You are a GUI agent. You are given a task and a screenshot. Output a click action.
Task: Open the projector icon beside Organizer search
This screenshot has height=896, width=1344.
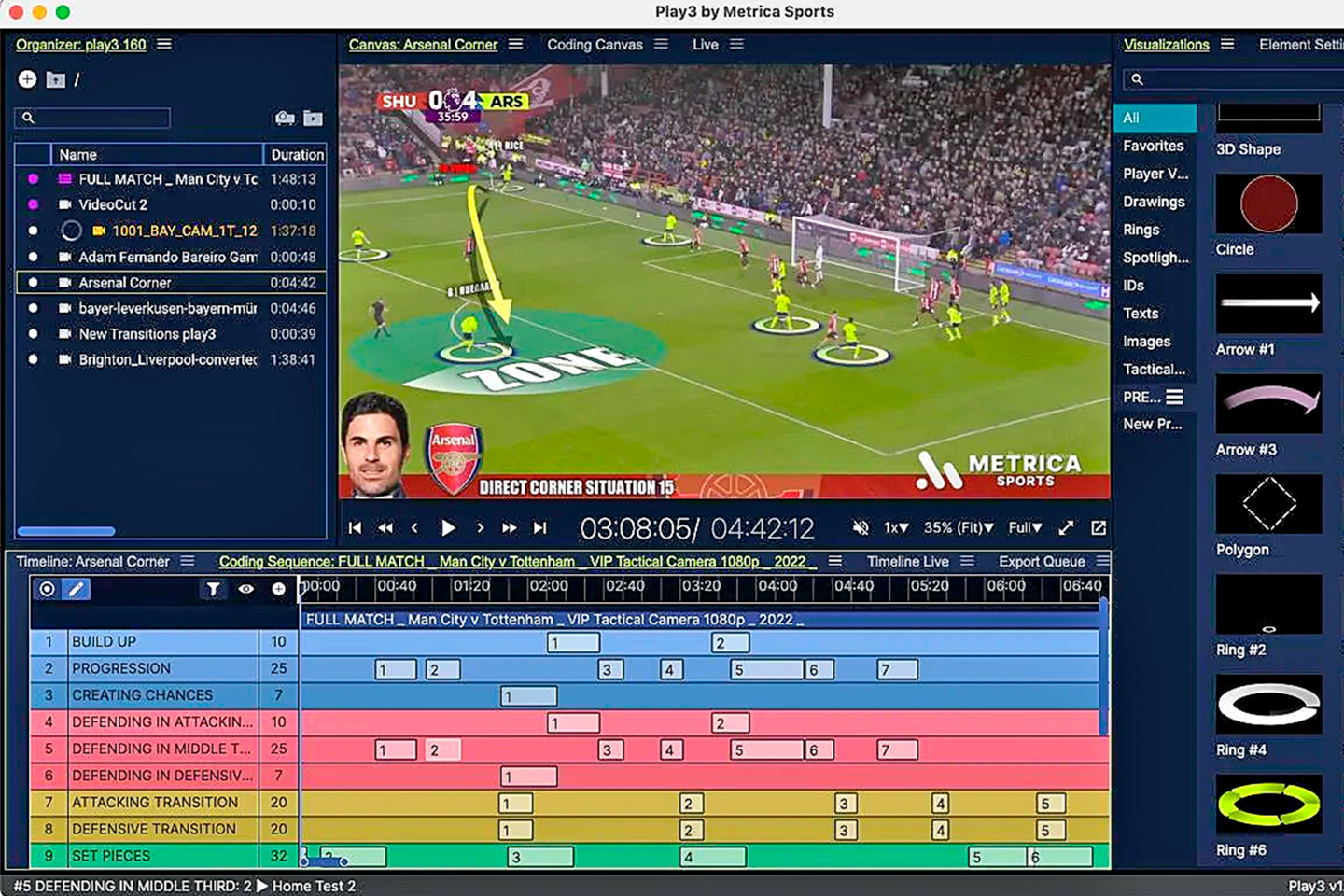pyautogui.click(x=285, y=118)
